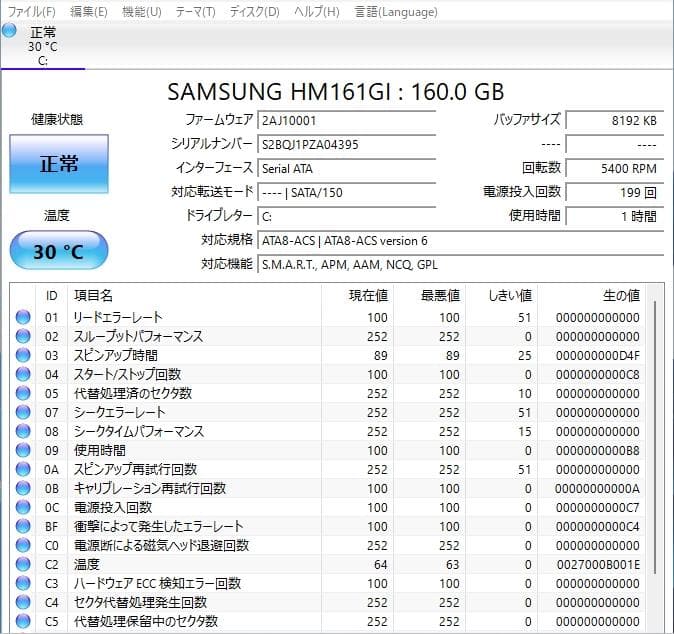
Task: Select raw value 000000000C8
Action: 597,374
